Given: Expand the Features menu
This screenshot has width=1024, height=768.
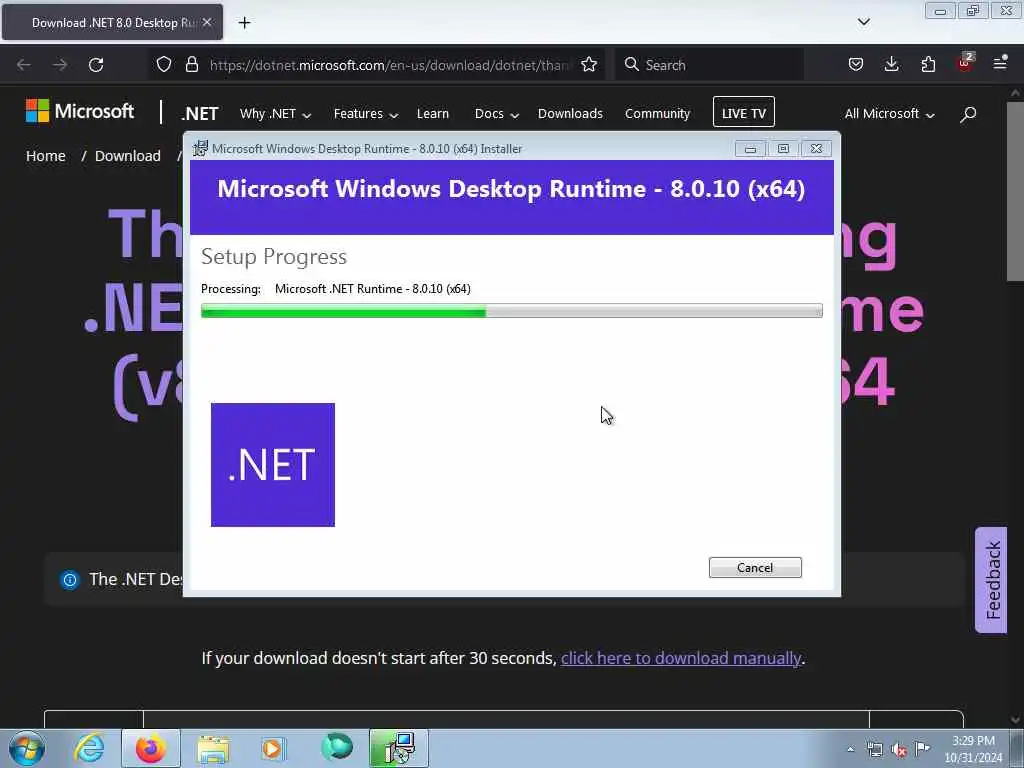Looking at the screenshot, I should [366, 114].
